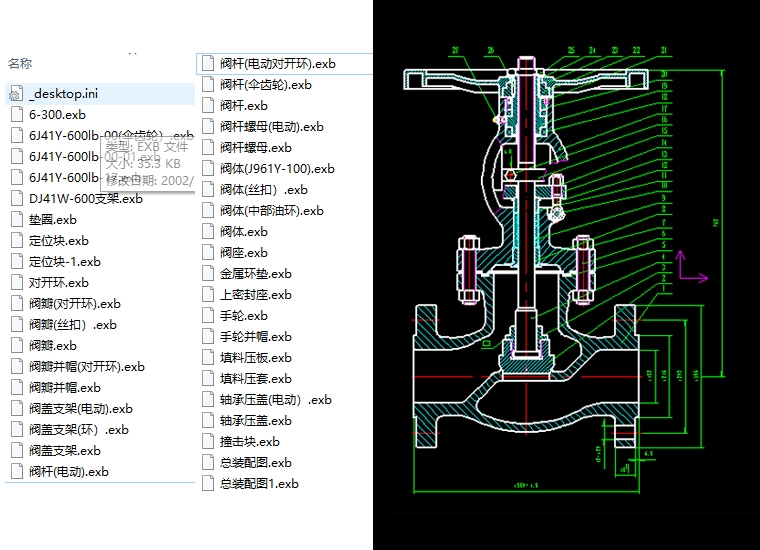
Task: Click the 撞击块.exb file icon
Action: point(208,442)
